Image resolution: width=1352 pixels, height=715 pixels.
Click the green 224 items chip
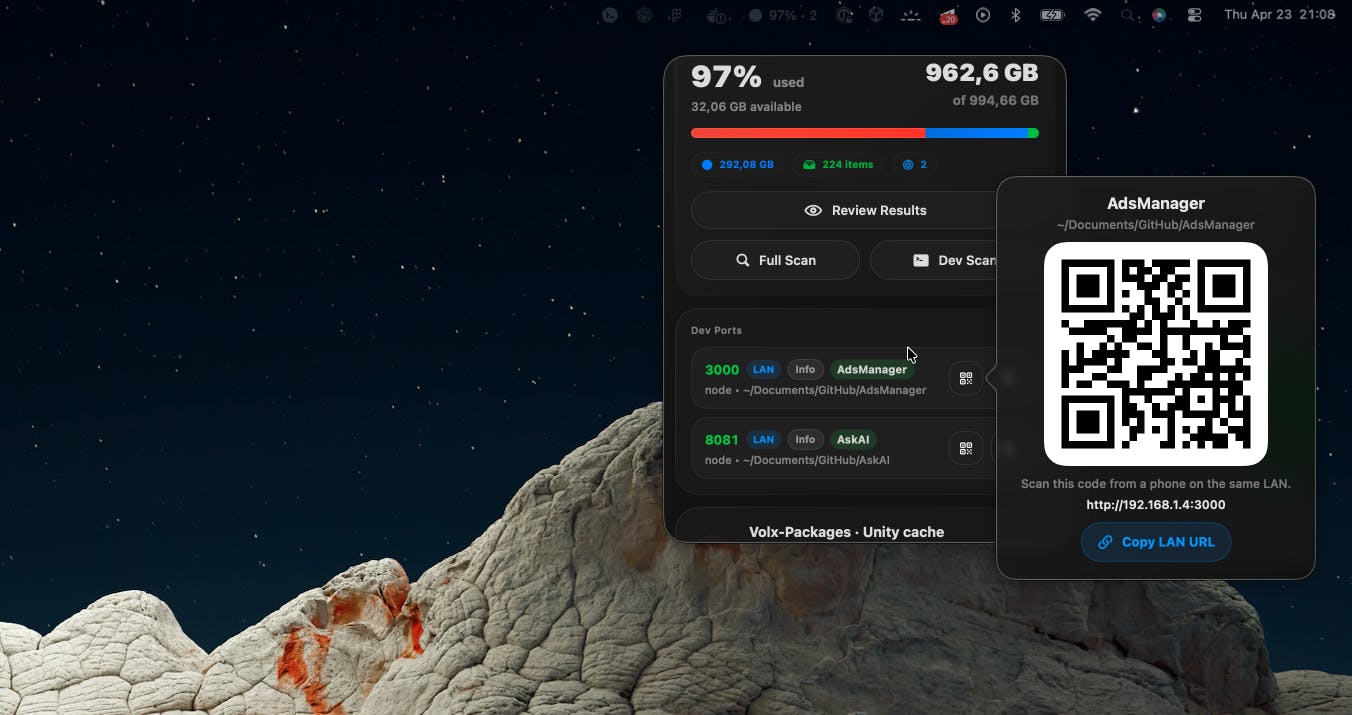pyautogui.click(x=838, y=164)
